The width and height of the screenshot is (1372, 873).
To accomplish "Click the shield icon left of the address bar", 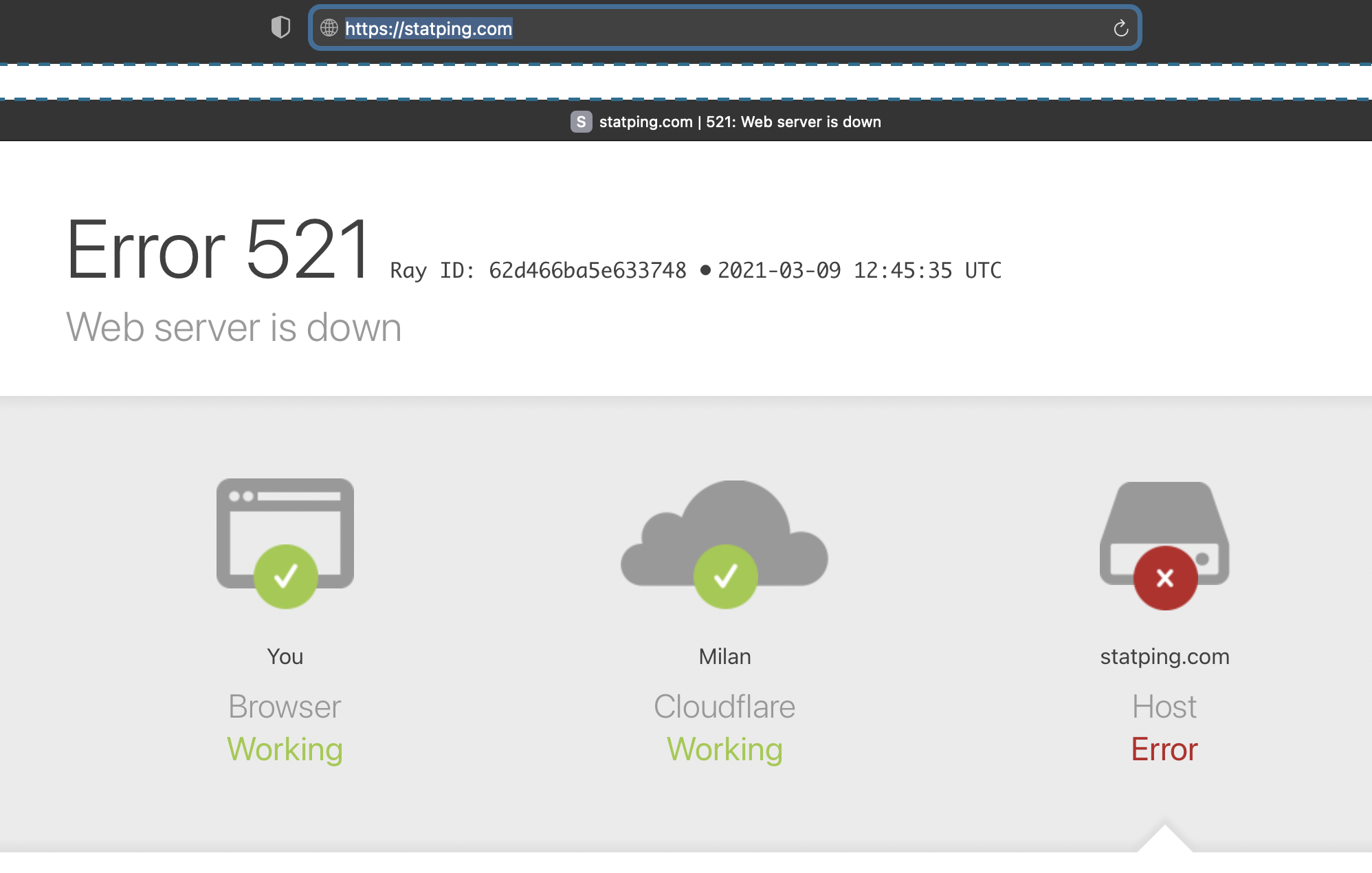I will click(x=281, y=28).
